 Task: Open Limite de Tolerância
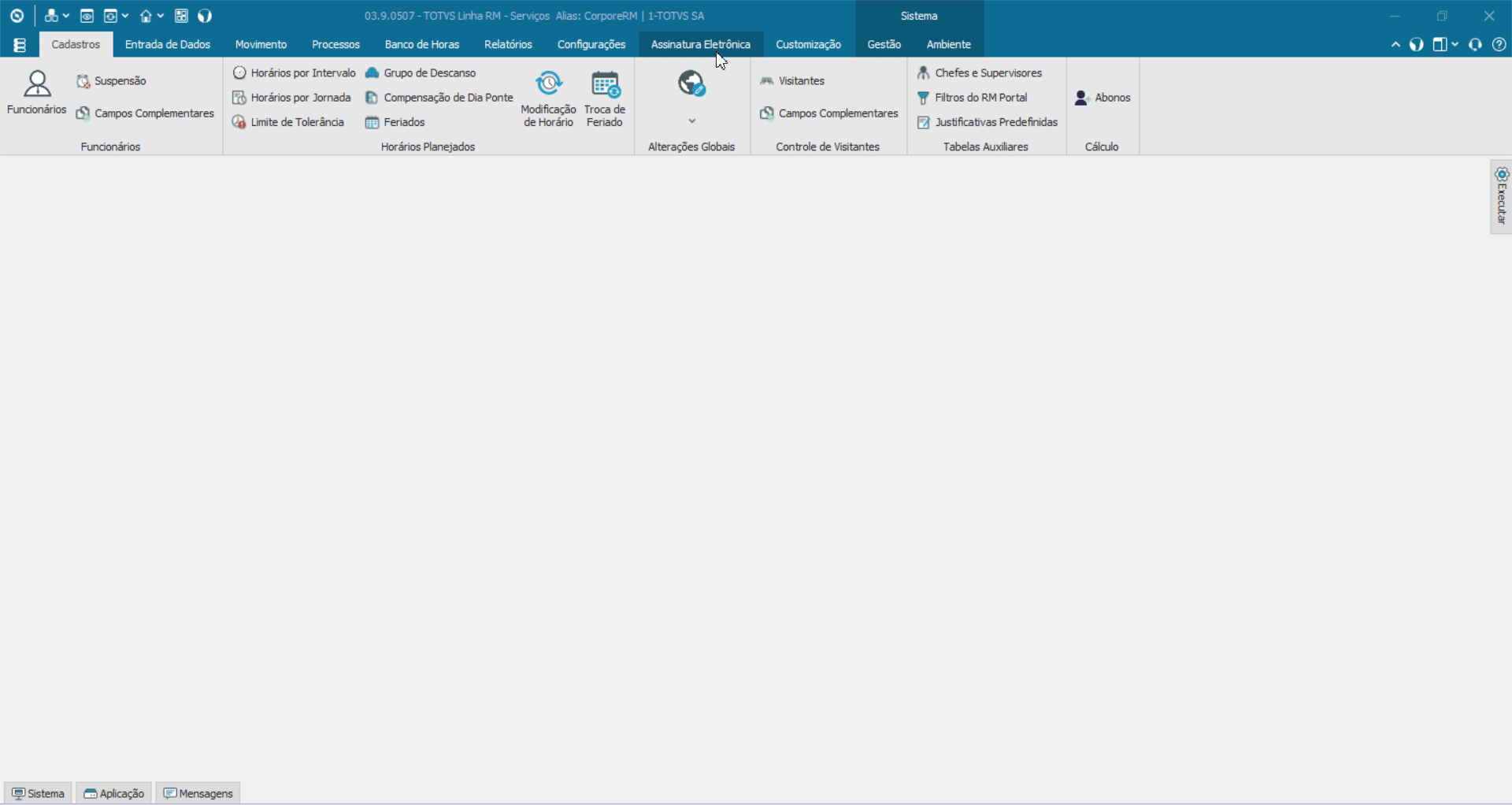(x=288, y=122)
